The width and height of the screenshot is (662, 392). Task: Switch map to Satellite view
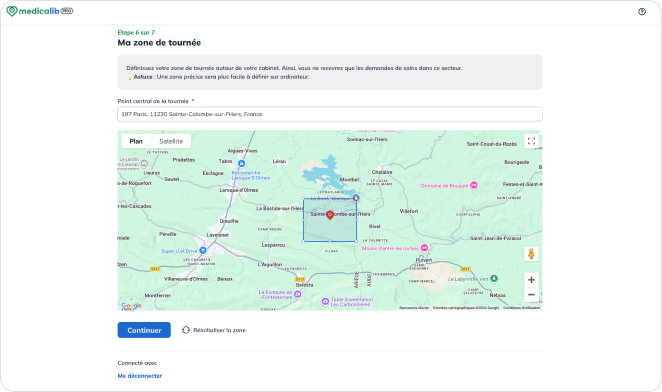171,141
